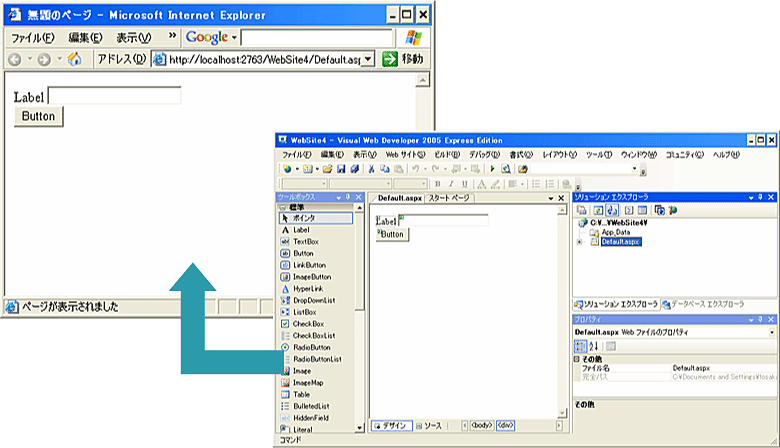Click the Copy icon in the toolbar

[385, 169]
